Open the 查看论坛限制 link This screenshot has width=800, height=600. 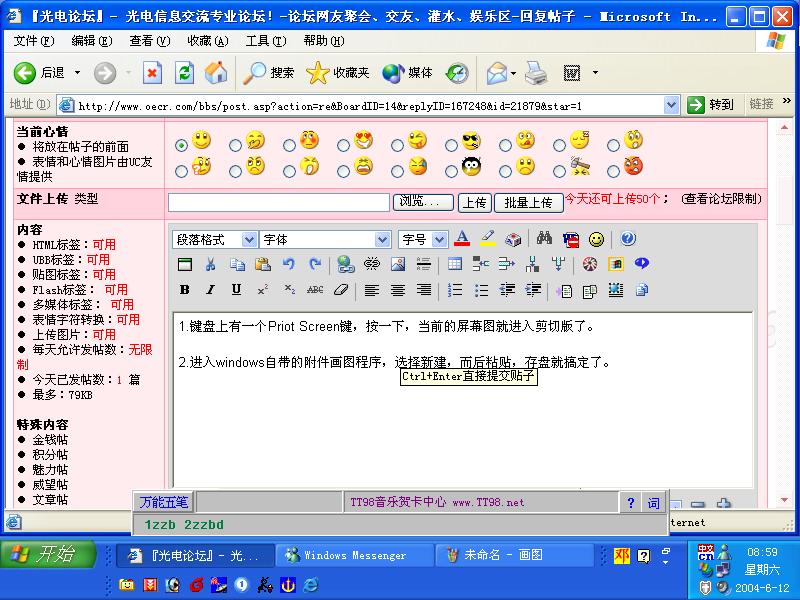pyautogui.click(x=721, y=199)
